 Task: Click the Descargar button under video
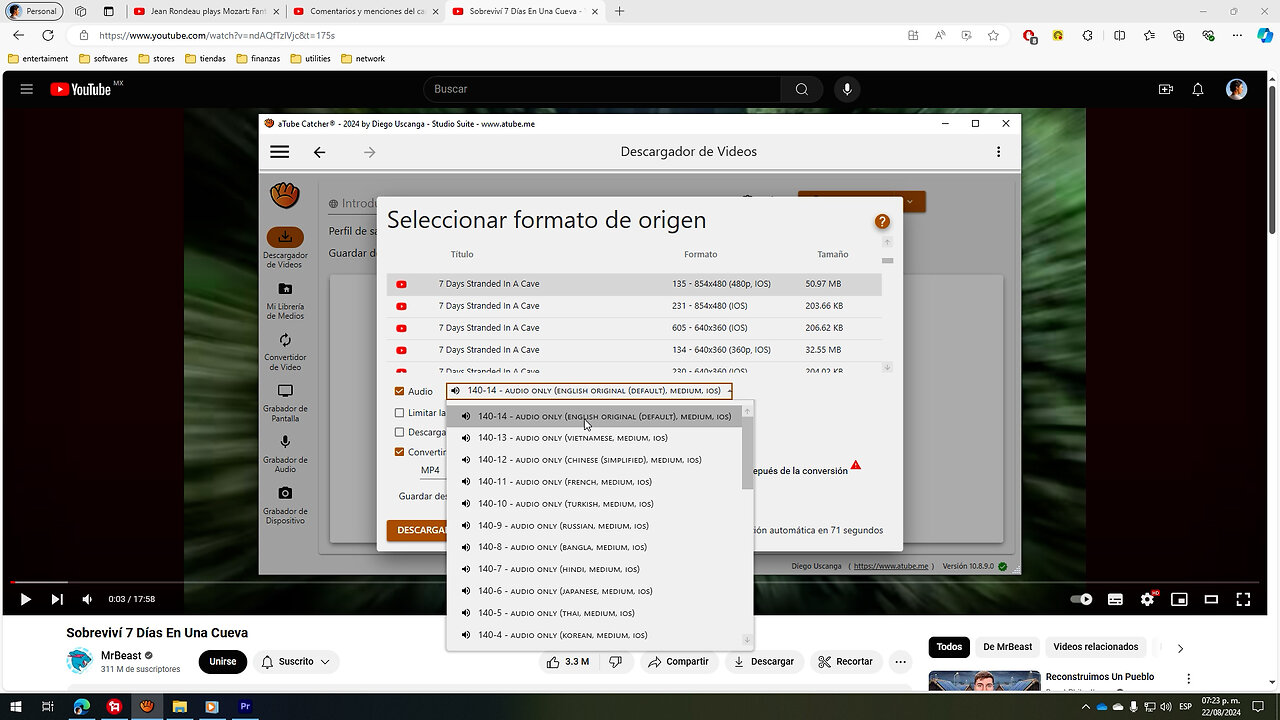(764, 661)
